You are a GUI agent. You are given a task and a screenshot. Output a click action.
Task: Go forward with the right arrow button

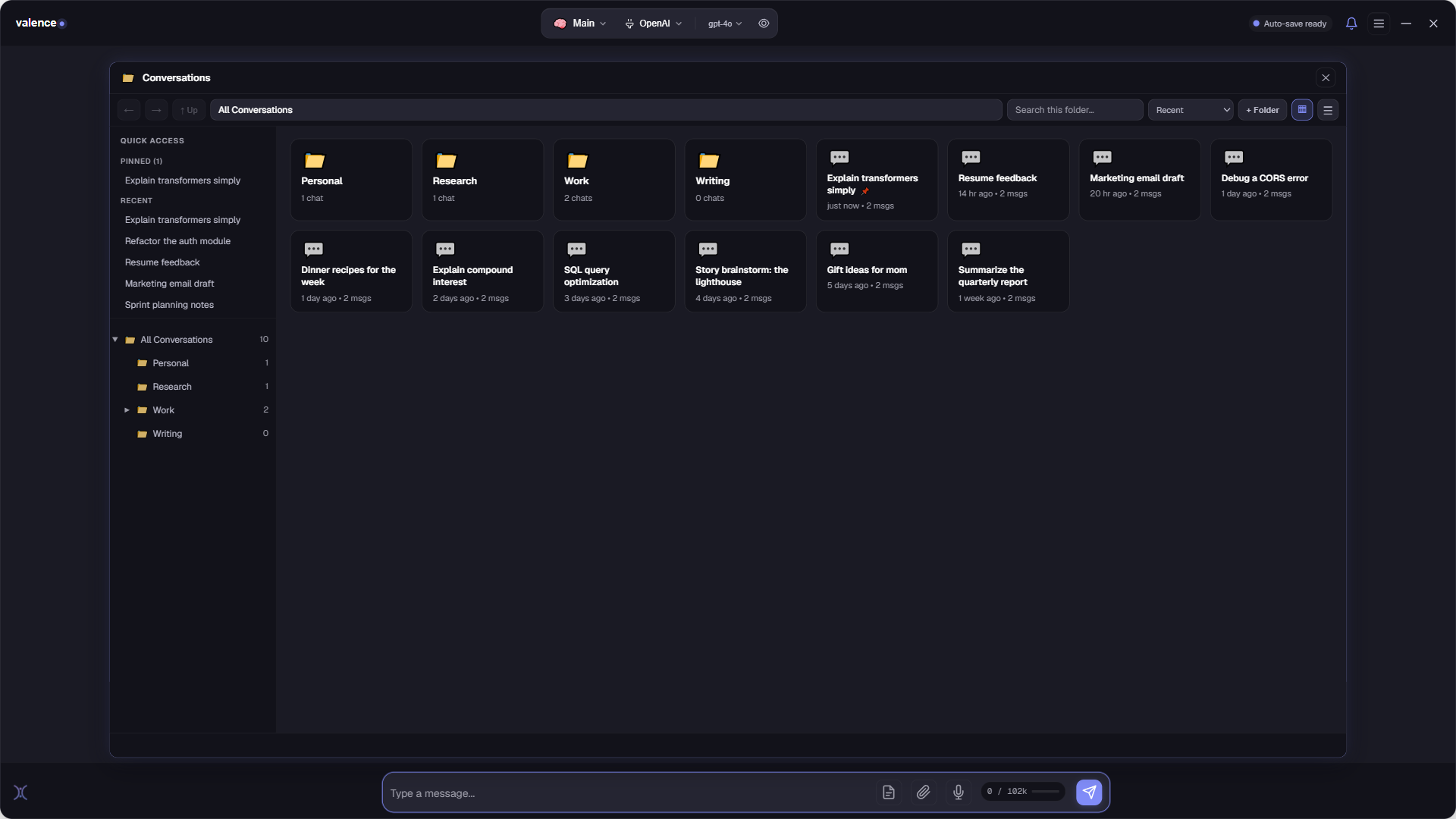(x=156, y=110)
